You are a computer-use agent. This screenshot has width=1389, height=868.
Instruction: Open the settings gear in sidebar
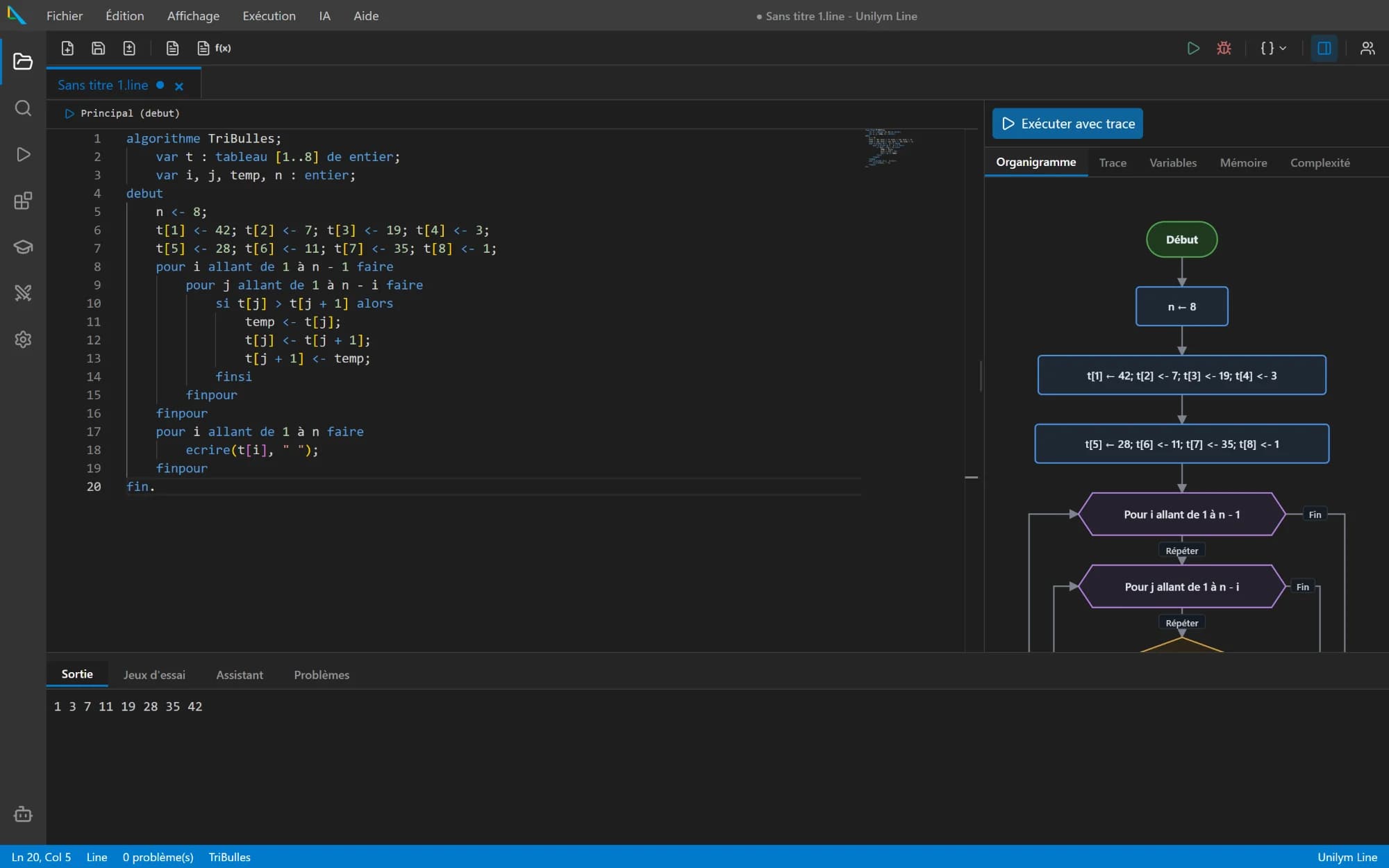[23, 340]
